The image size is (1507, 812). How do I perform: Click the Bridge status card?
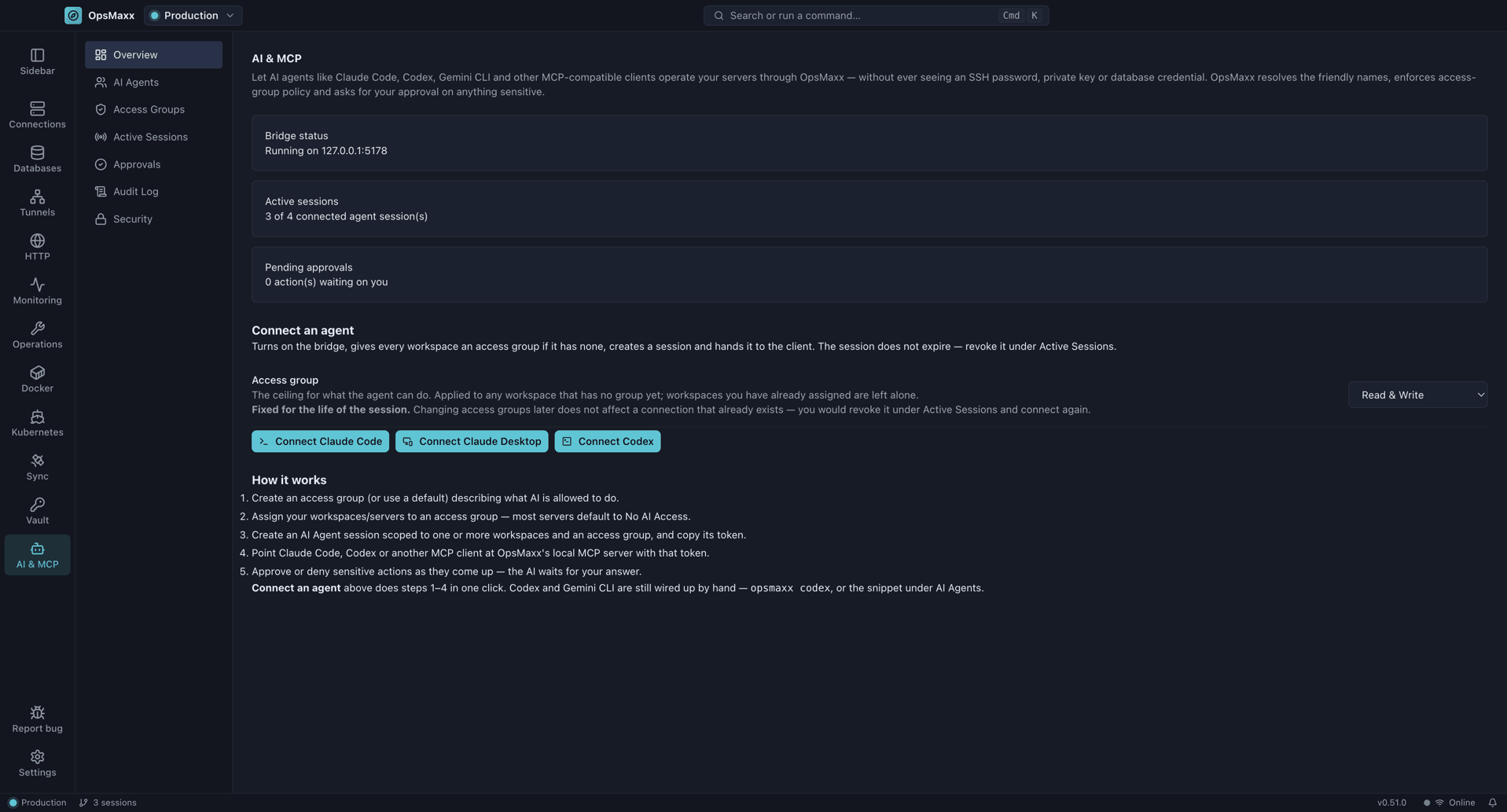pos(869,143)
